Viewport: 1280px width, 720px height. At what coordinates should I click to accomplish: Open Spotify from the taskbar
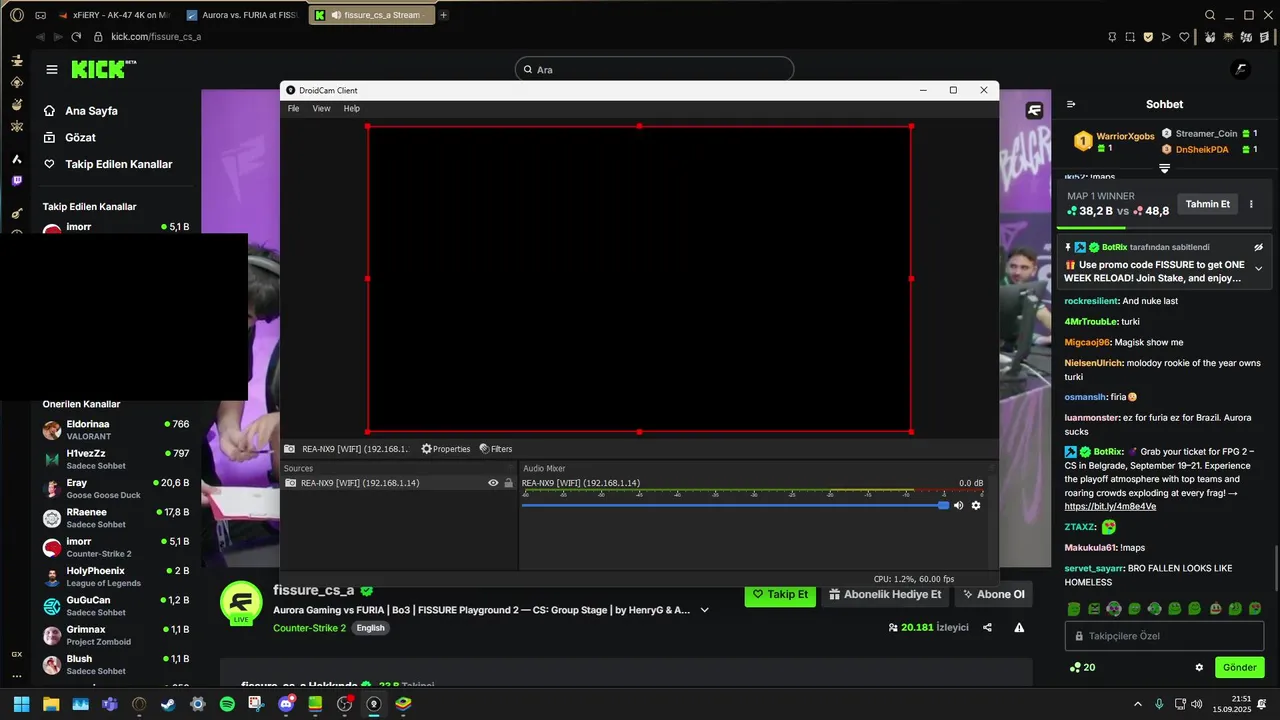coord(227,704)
